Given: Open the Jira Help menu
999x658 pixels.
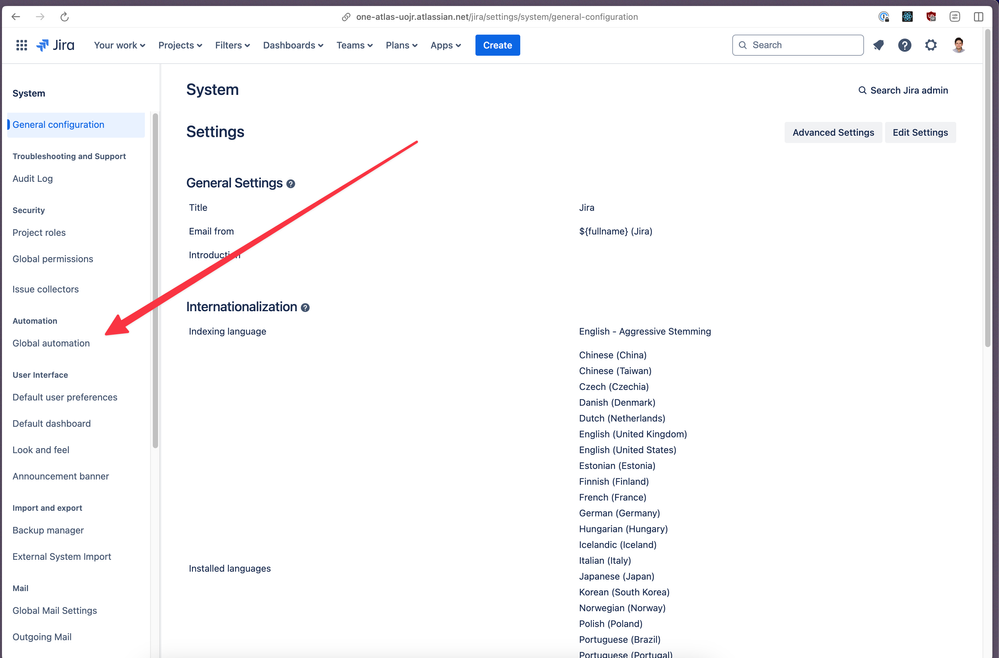Looking at the screenshot, I should (x=905, y=45).
